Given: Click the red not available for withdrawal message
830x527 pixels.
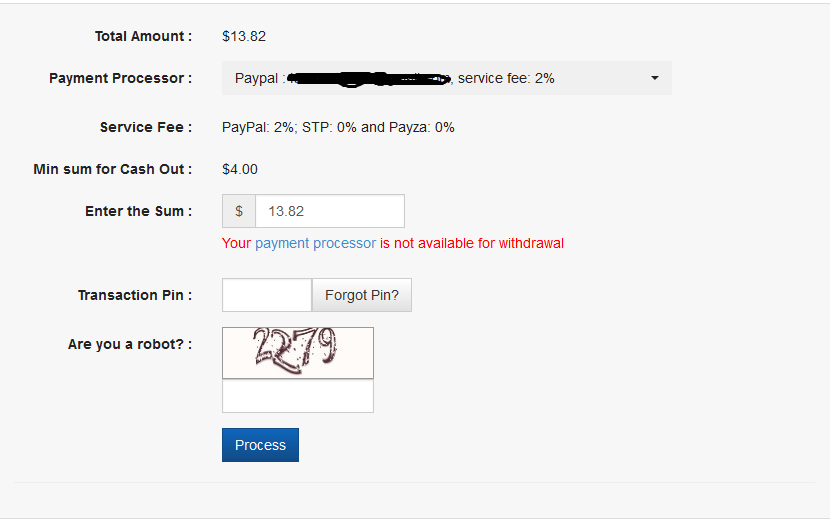Looking at the screenshot, I should coord(472,243).
